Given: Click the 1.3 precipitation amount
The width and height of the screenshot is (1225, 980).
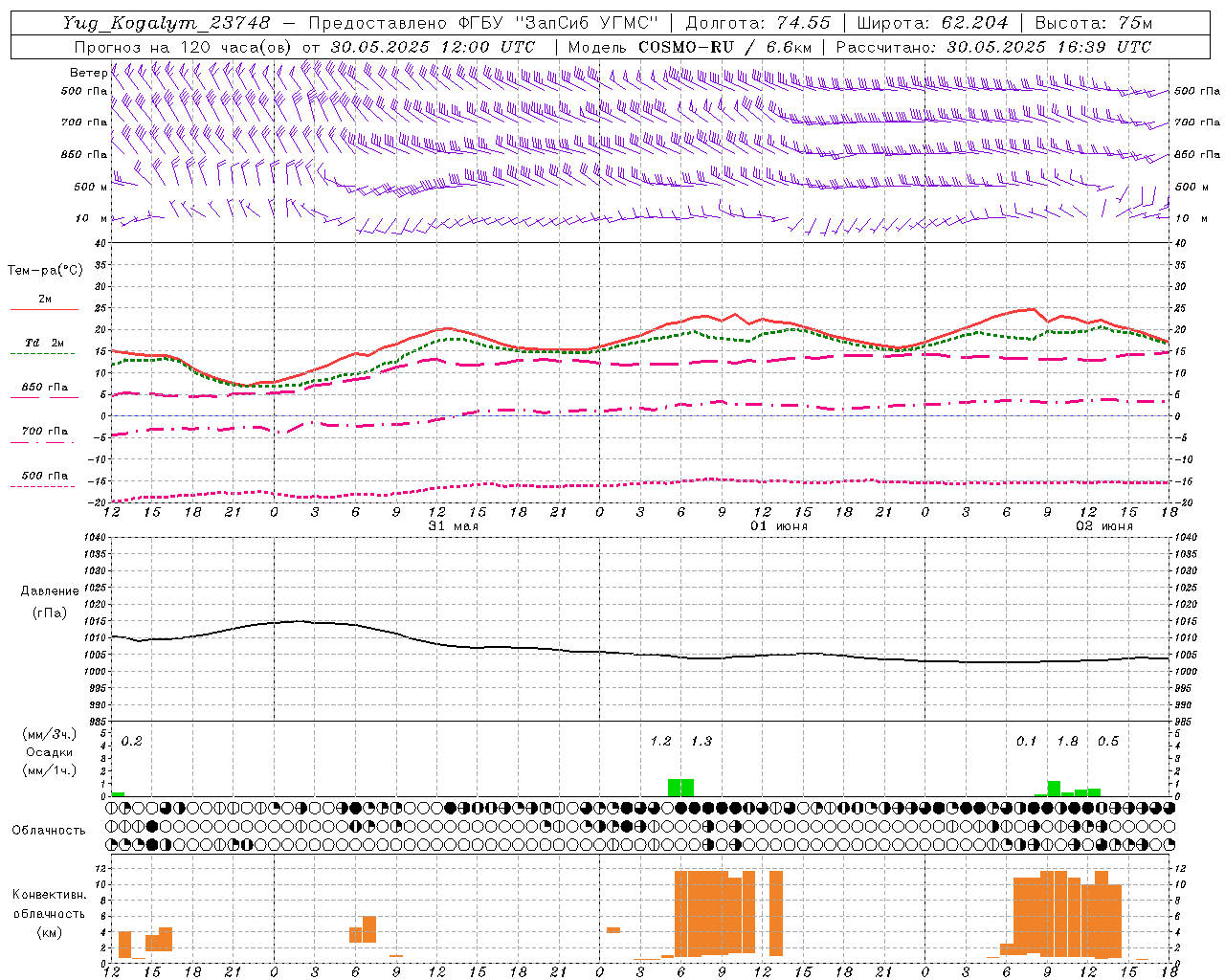Looking at the screenshot, I should [x=702, y=742].
